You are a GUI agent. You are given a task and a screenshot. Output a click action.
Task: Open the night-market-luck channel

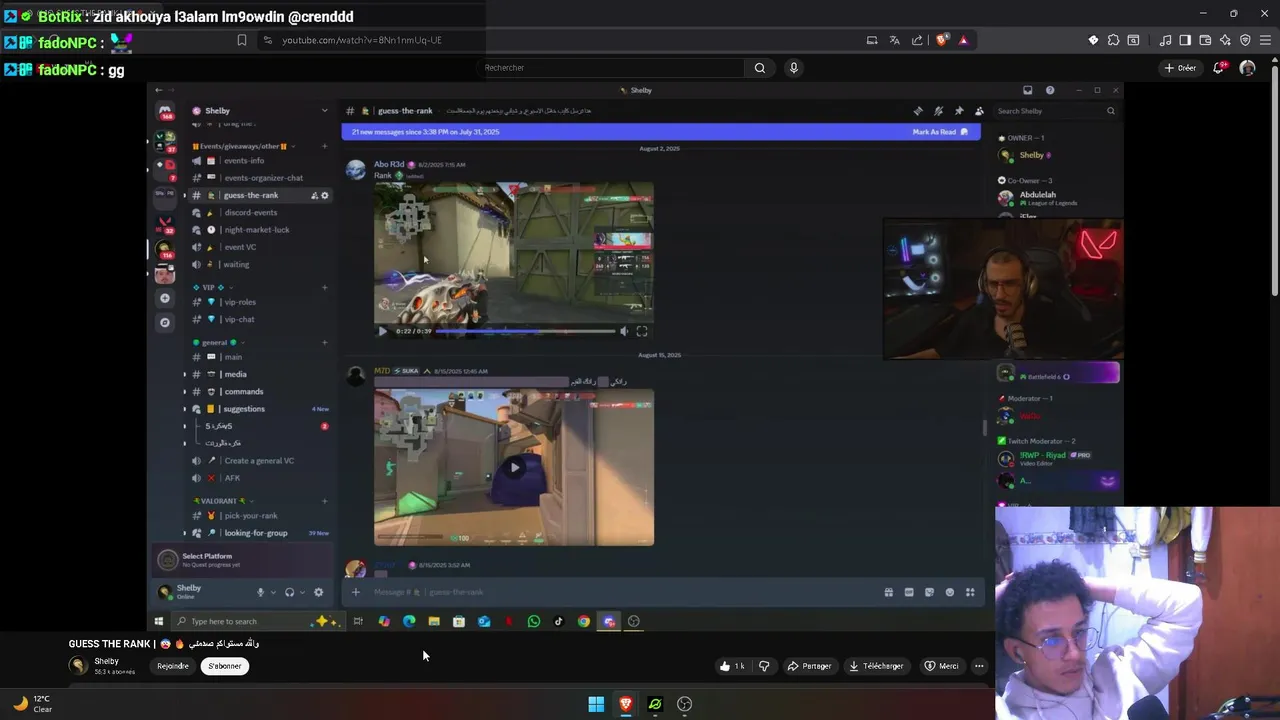[x=259, y=230]
